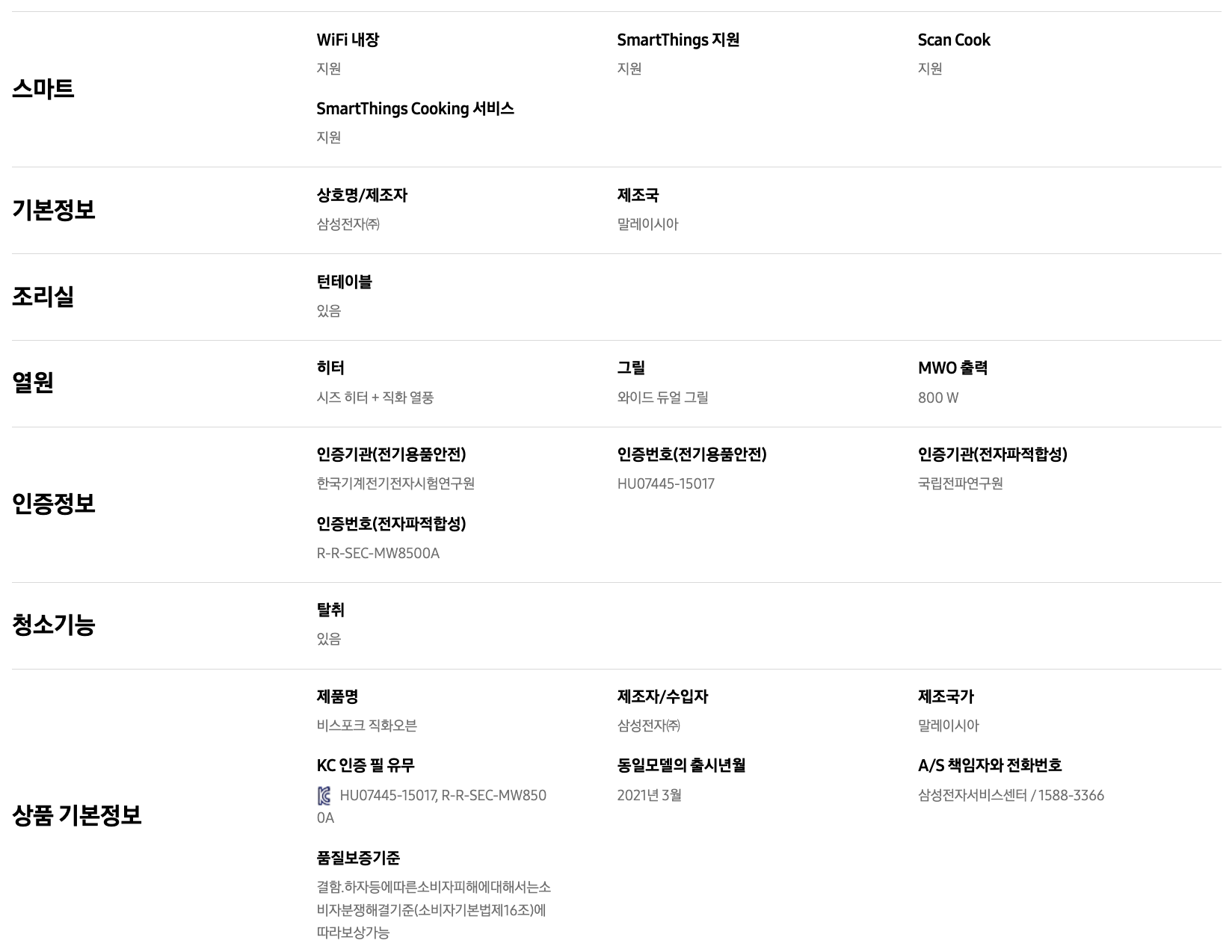Click the 상품 기본정보 section heading

(76, 815)
